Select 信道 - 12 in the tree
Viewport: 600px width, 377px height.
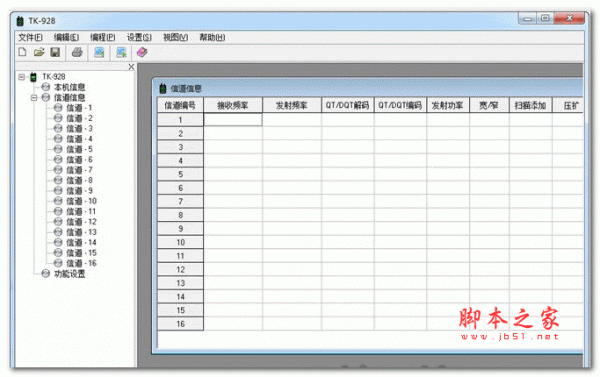[x=81, y=222]
